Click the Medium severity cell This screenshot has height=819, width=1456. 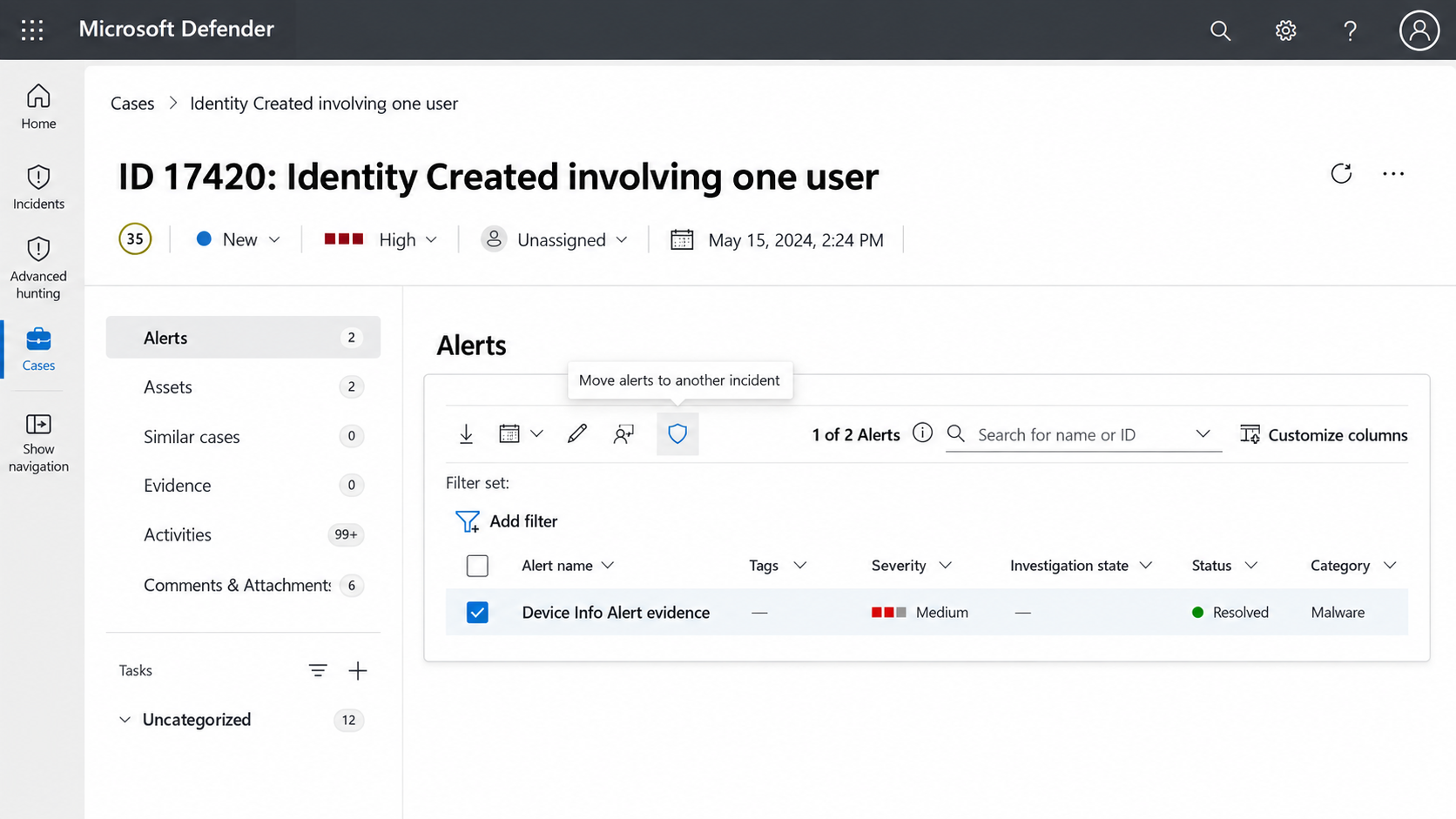(920, 612)
